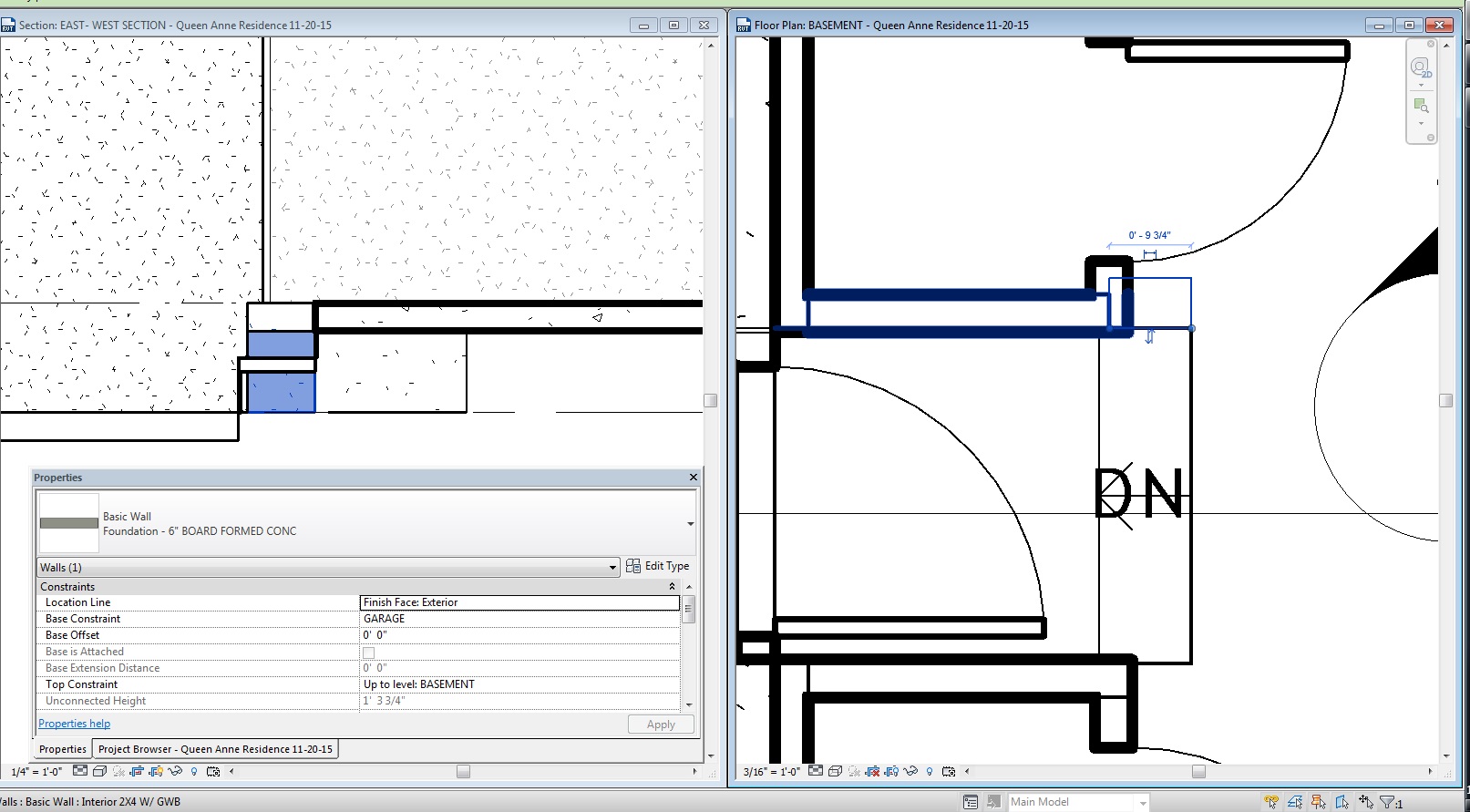
Task: Show Crop Region in the Floor Plan view bar
Action: tap(891, 771)
